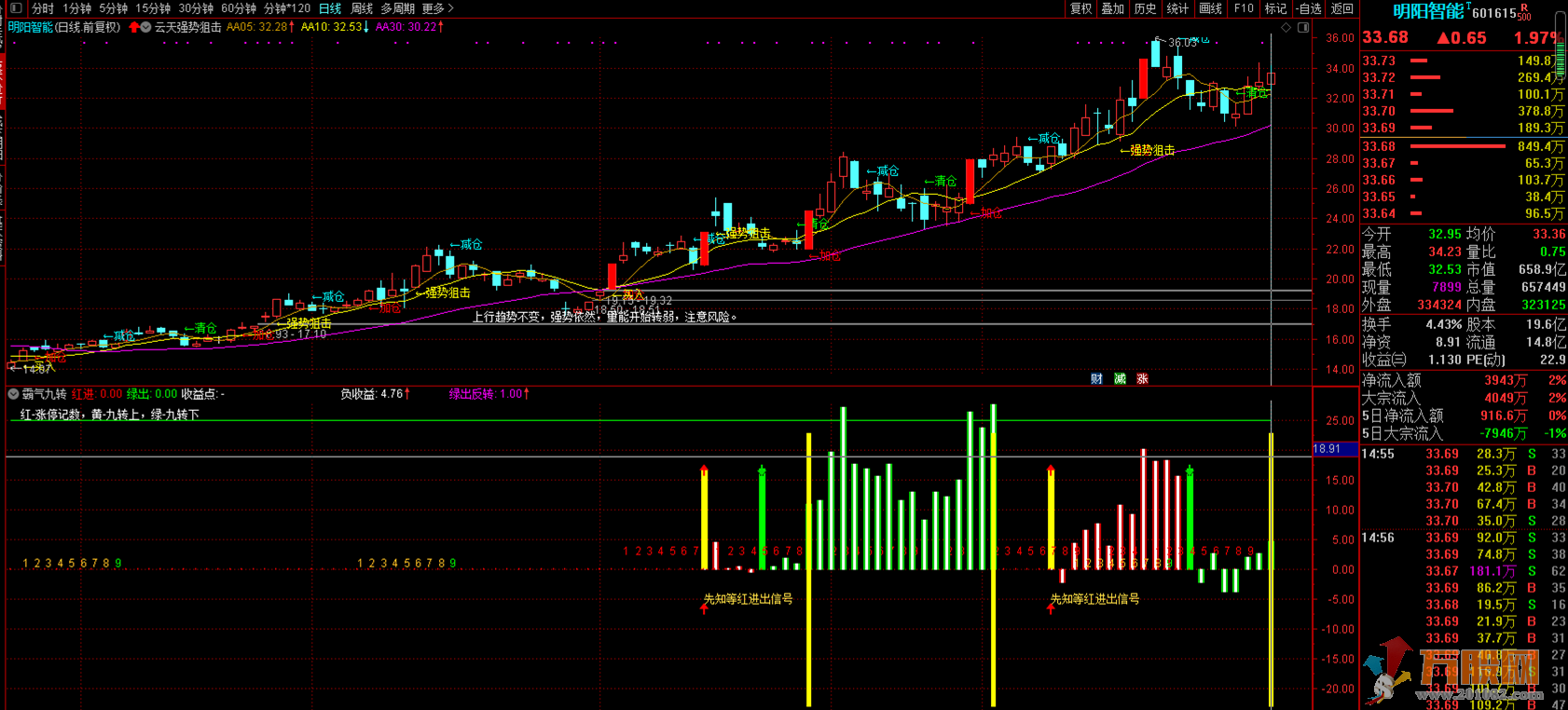Toggle the right info panel icon
This screenshot has width=1568, height=710.
(1303, 28)
